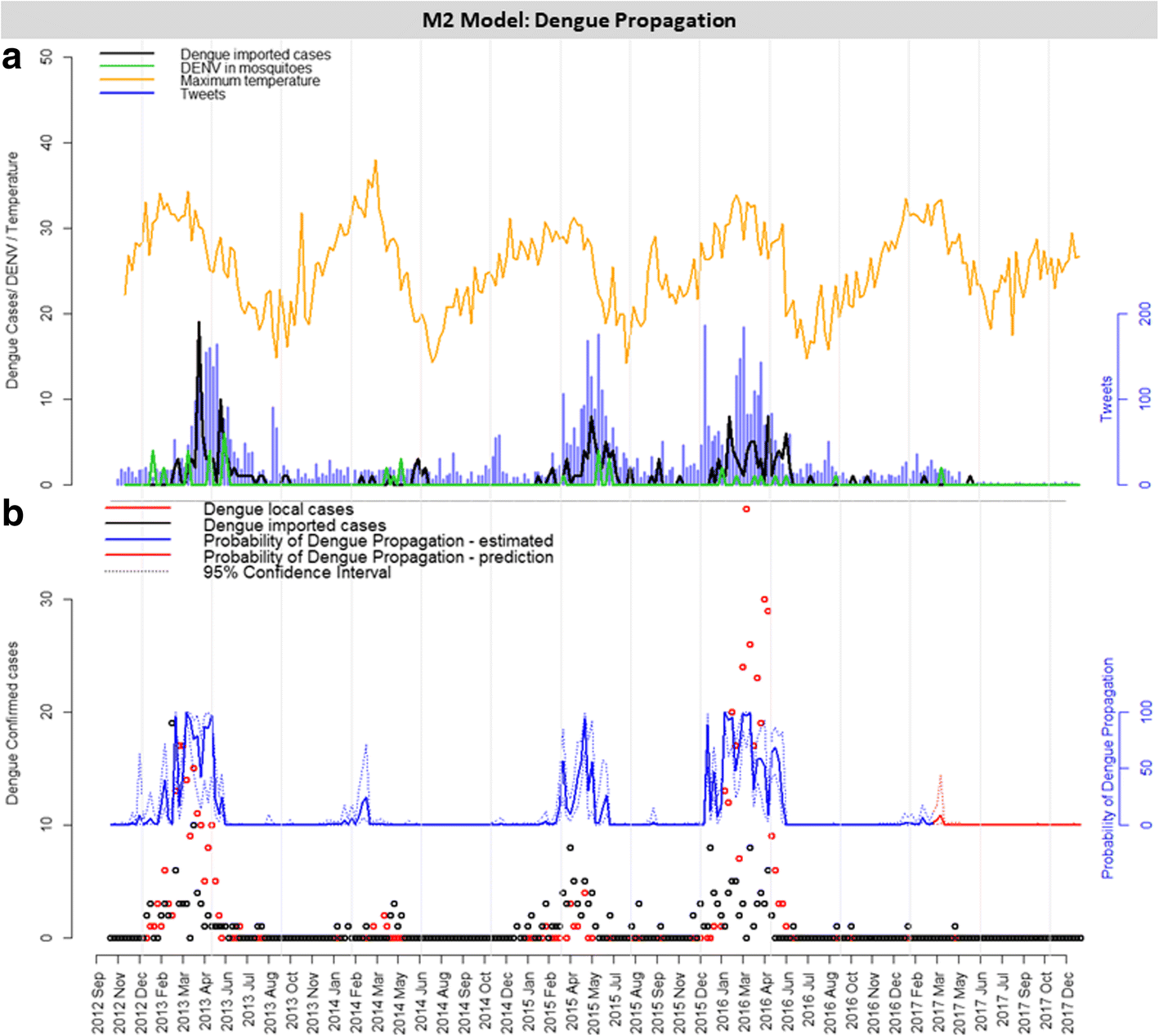Viewport: 1159px width, 1036px height.
Task: Click x-axis label "2017 May"
Action: [960, 1003]
